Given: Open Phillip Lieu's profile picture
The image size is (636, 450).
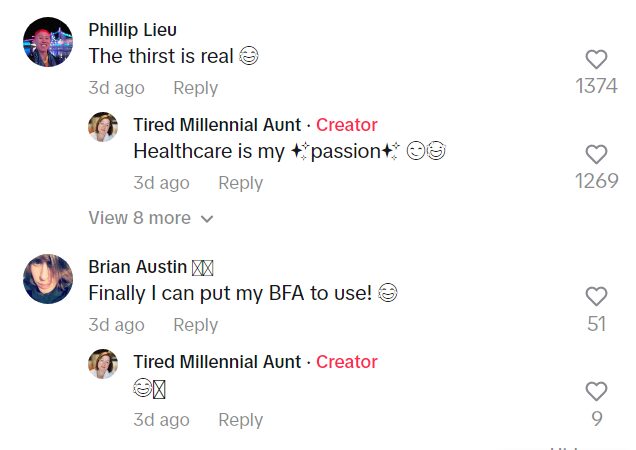Looking at the screenshot, I should point(48,42).
